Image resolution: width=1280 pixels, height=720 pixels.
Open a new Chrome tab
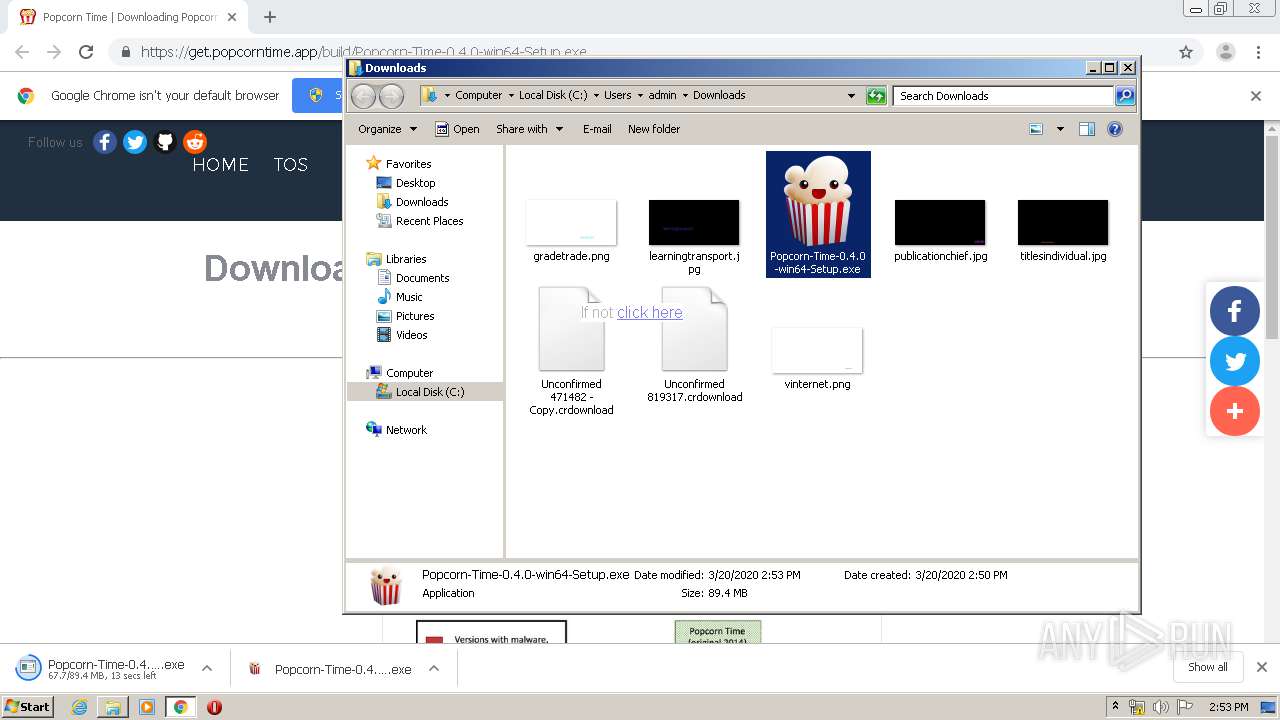[x=270, y=17]
